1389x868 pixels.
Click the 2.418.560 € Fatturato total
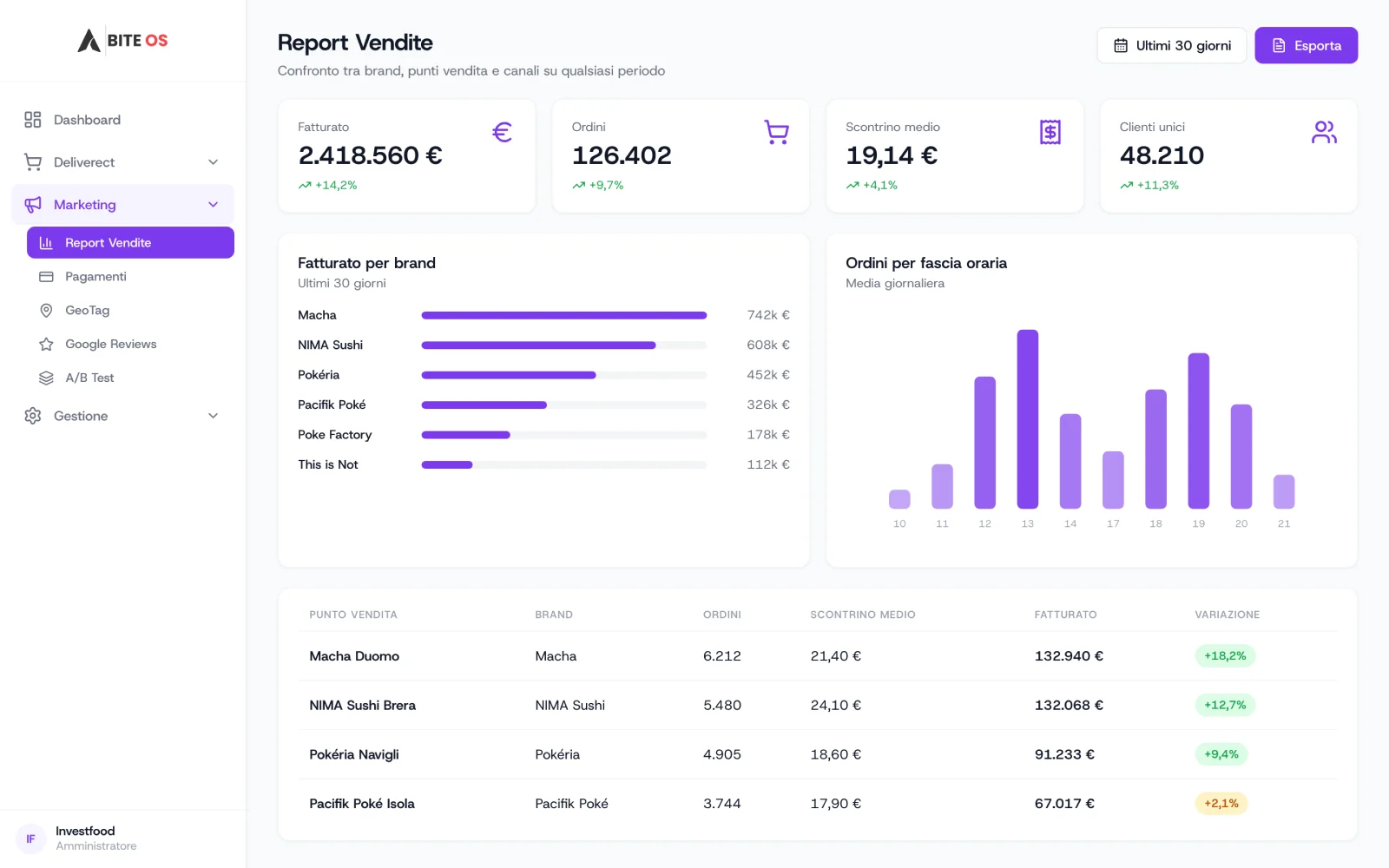pyautogui.click(x=371, y=155)
